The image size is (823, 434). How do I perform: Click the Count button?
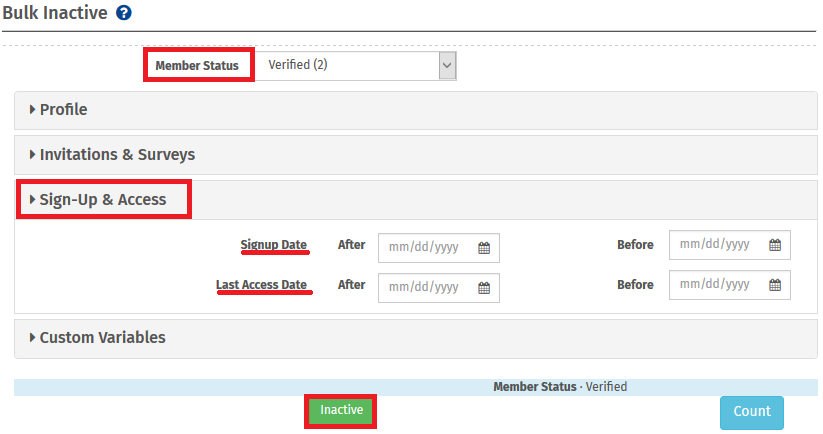[752, 412]
